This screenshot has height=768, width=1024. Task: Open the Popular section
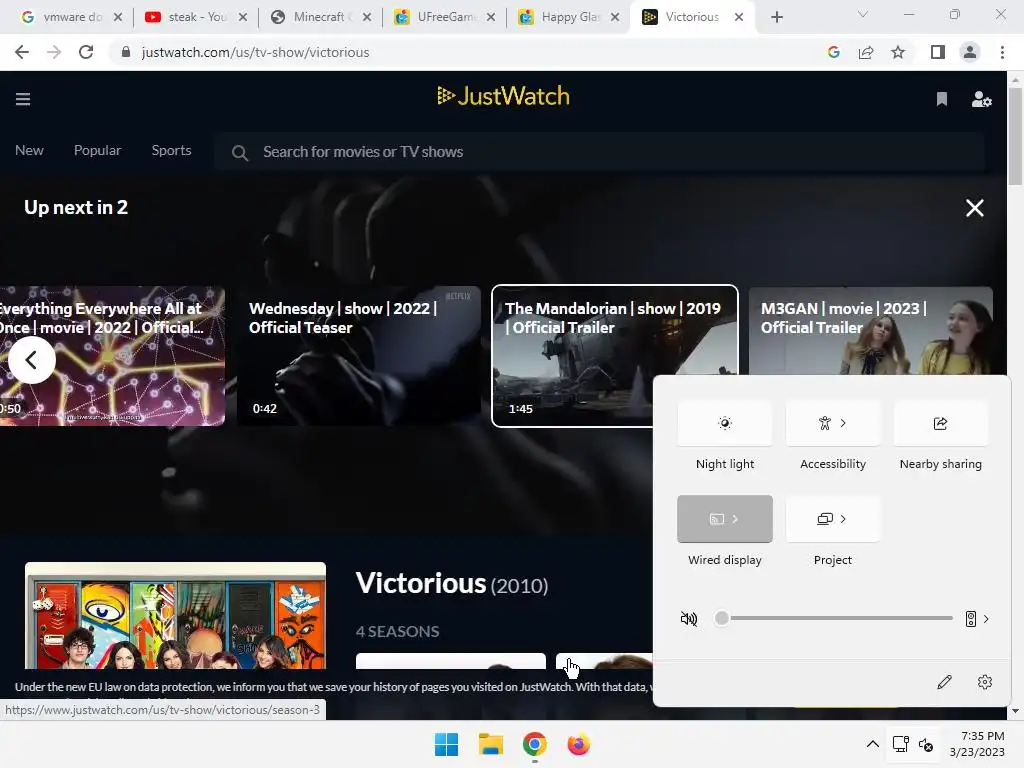[97, 150]
